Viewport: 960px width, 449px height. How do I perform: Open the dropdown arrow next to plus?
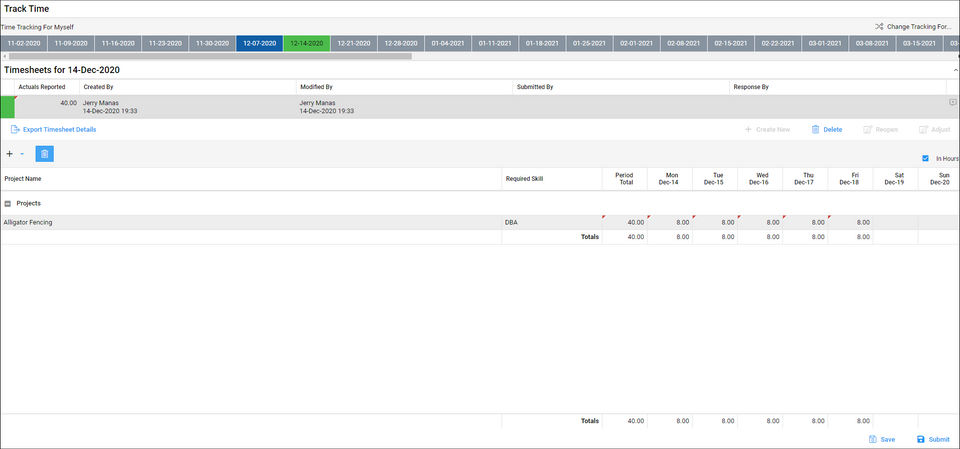point(22,154)
